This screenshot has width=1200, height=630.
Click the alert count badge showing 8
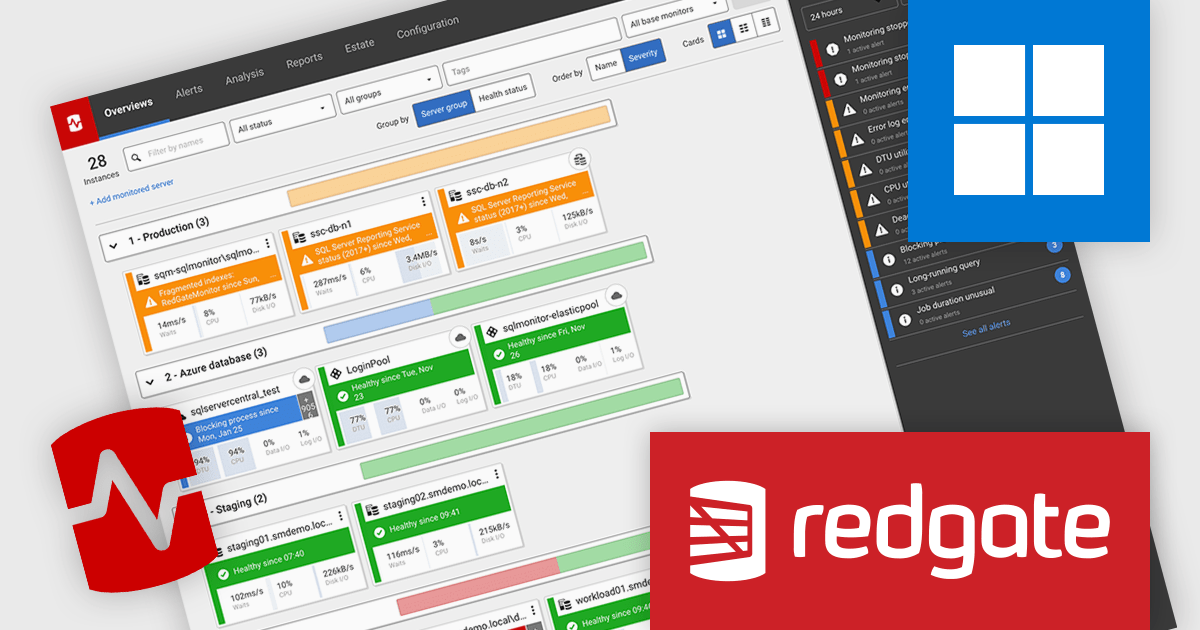[1061, 275]
